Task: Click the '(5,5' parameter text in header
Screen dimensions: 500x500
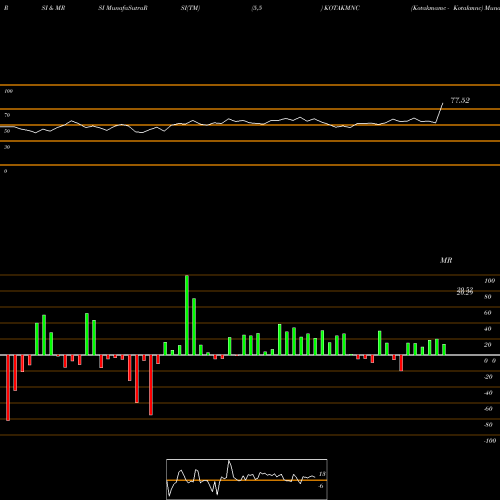Action: [257, 8]
